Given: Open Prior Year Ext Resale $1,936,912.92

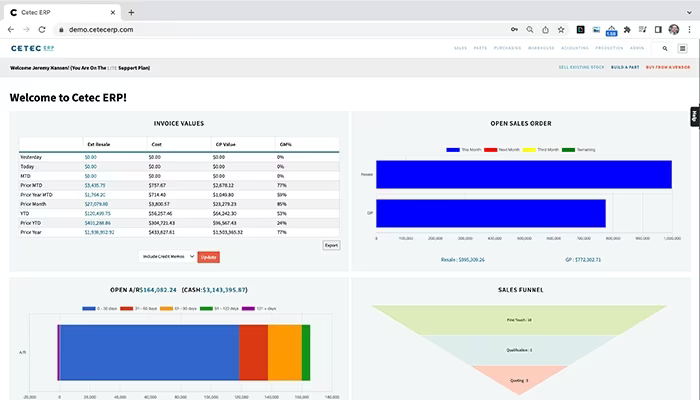Looking at the screenshot, I should [x=100, y=232].
